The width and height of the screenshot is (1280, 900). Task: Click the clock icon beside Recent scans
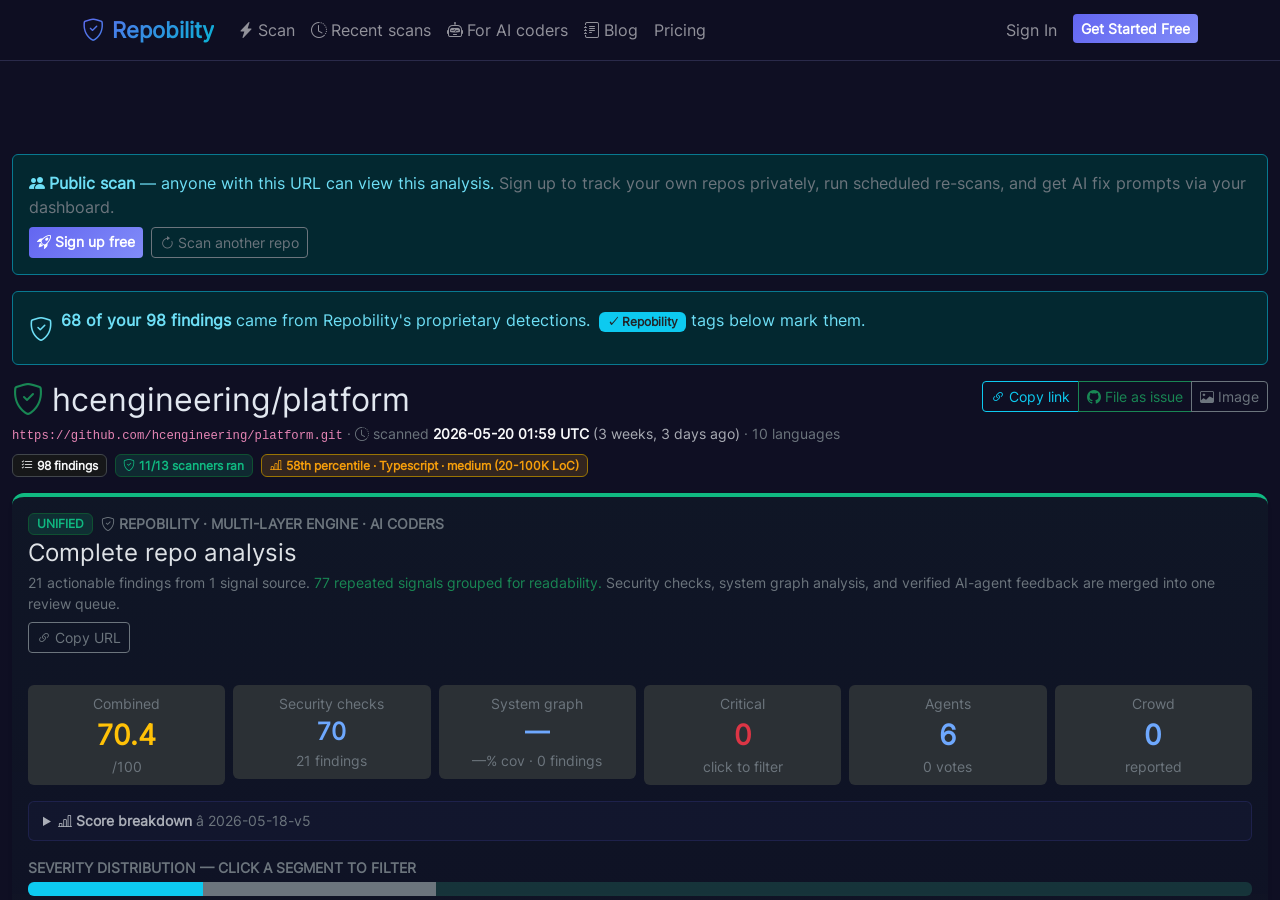tap(319, 30)
